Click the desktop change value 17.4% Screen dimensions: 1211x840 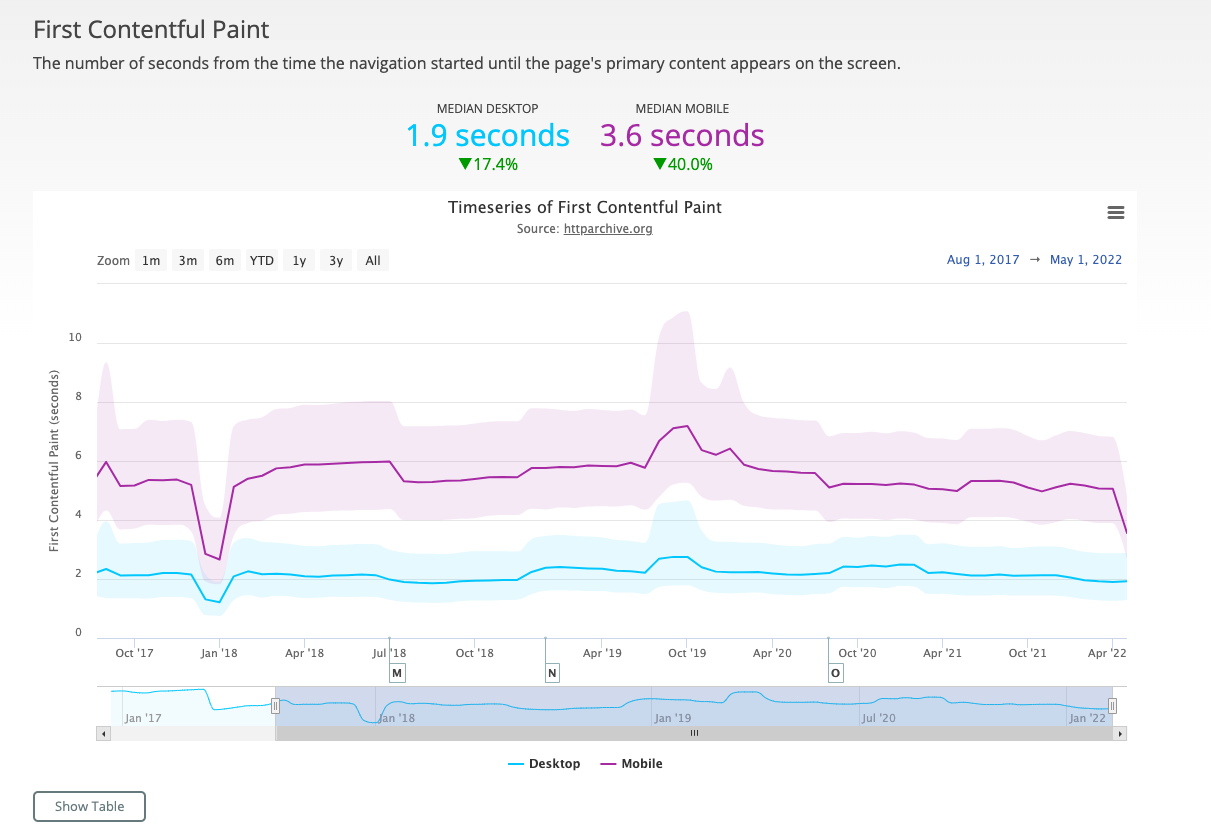tap(487, 165)
